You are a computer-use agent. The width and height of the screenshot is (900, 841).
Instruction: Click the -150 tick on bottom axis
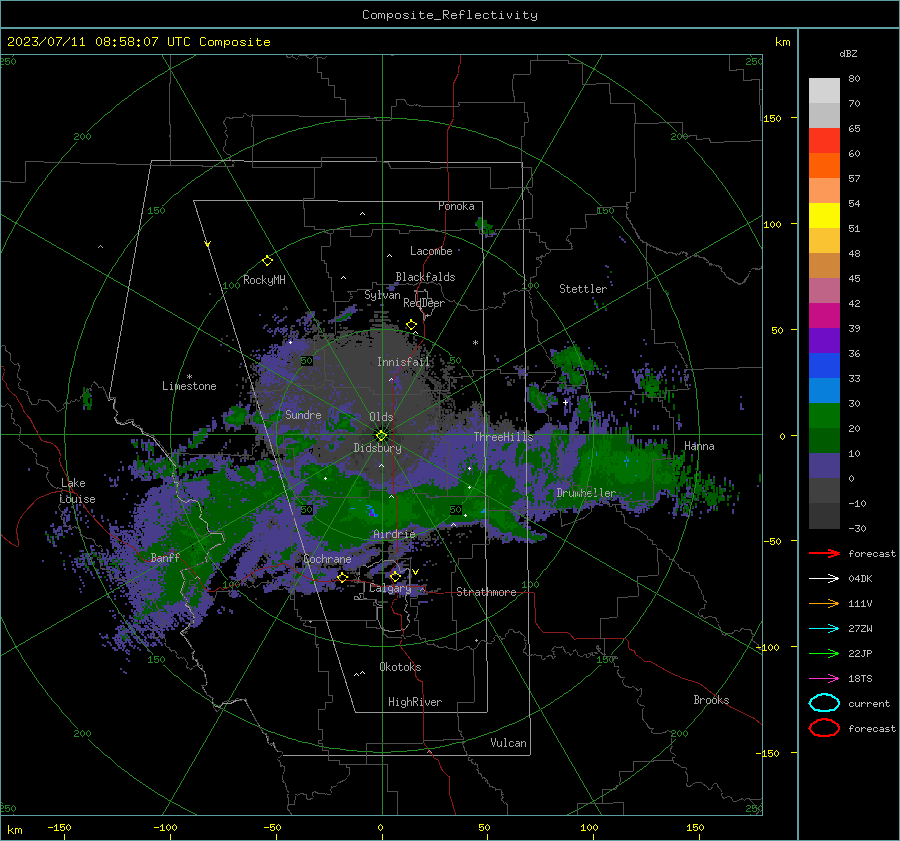click(x=59, y=827)
